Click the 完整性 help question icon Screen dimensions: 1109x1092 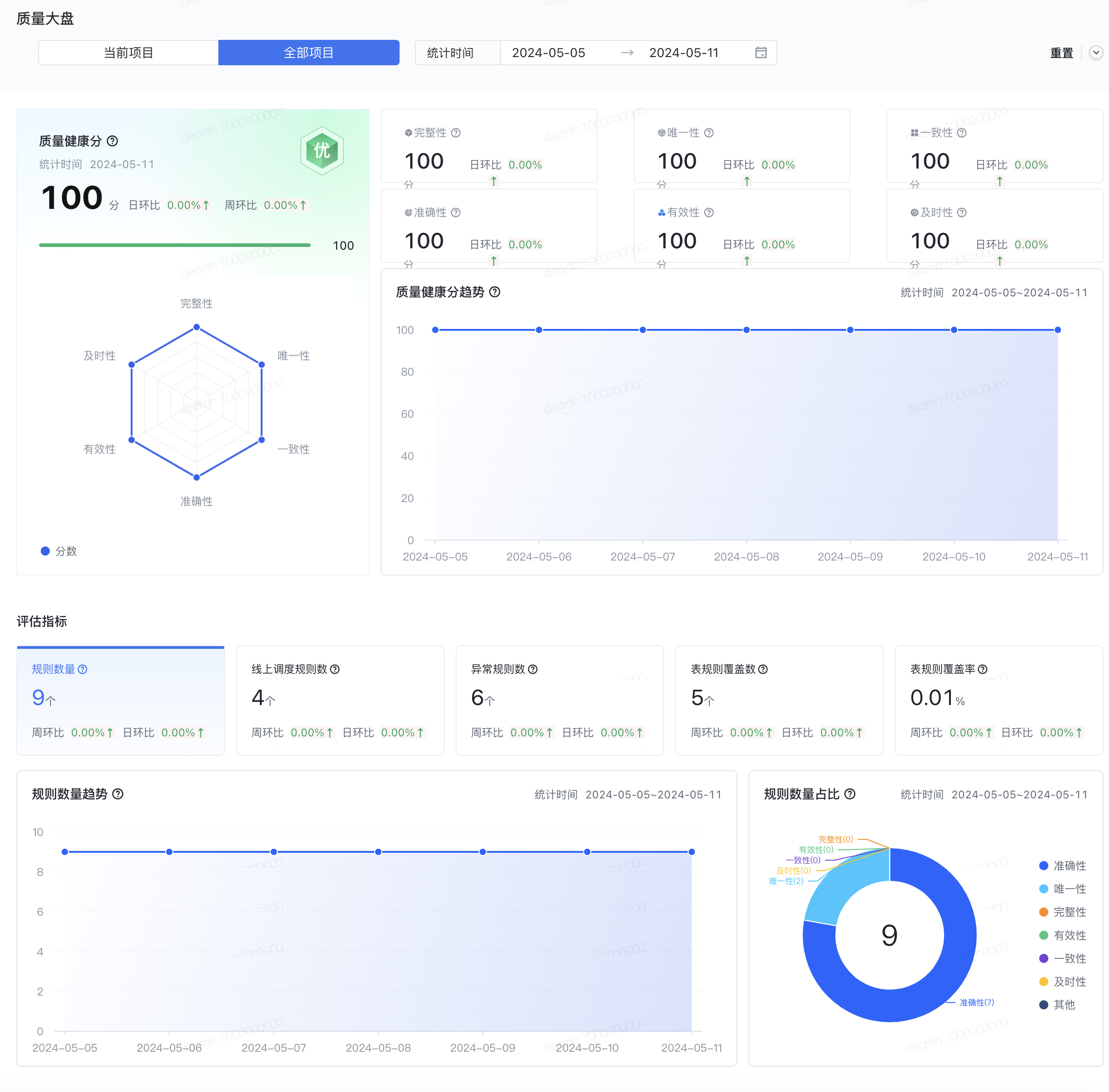pyautogui.click(x=456, y=133)
